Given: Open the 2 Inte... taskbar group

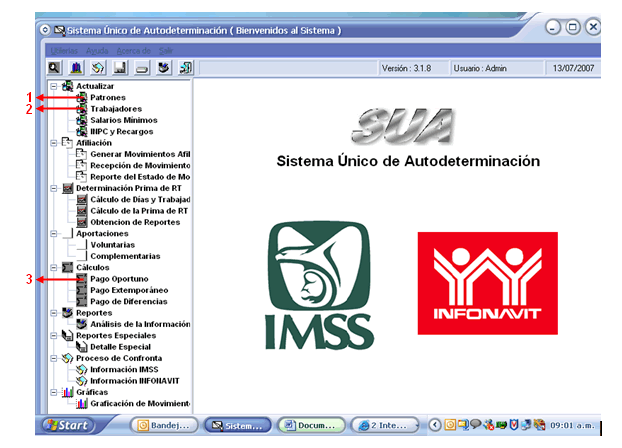Looking at the screenshot, I should pos(385,425).
